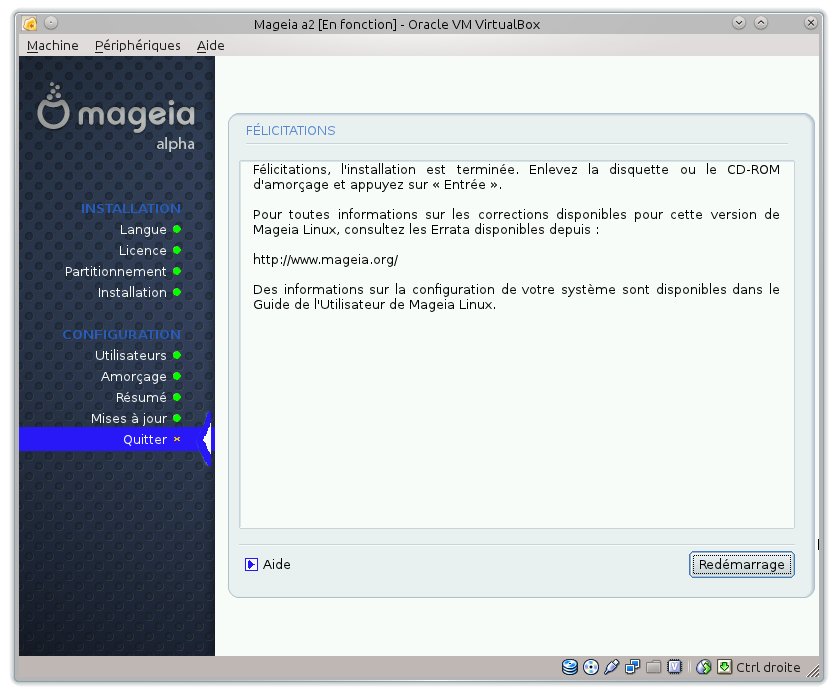Open the Aide menu in the menu bar

pyautogui.click(x=211, y=45)
